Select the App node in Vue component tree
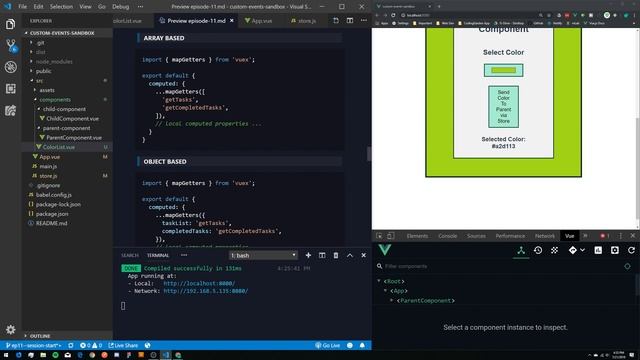This screenshot has width=640, height=360. click(399, 291)
